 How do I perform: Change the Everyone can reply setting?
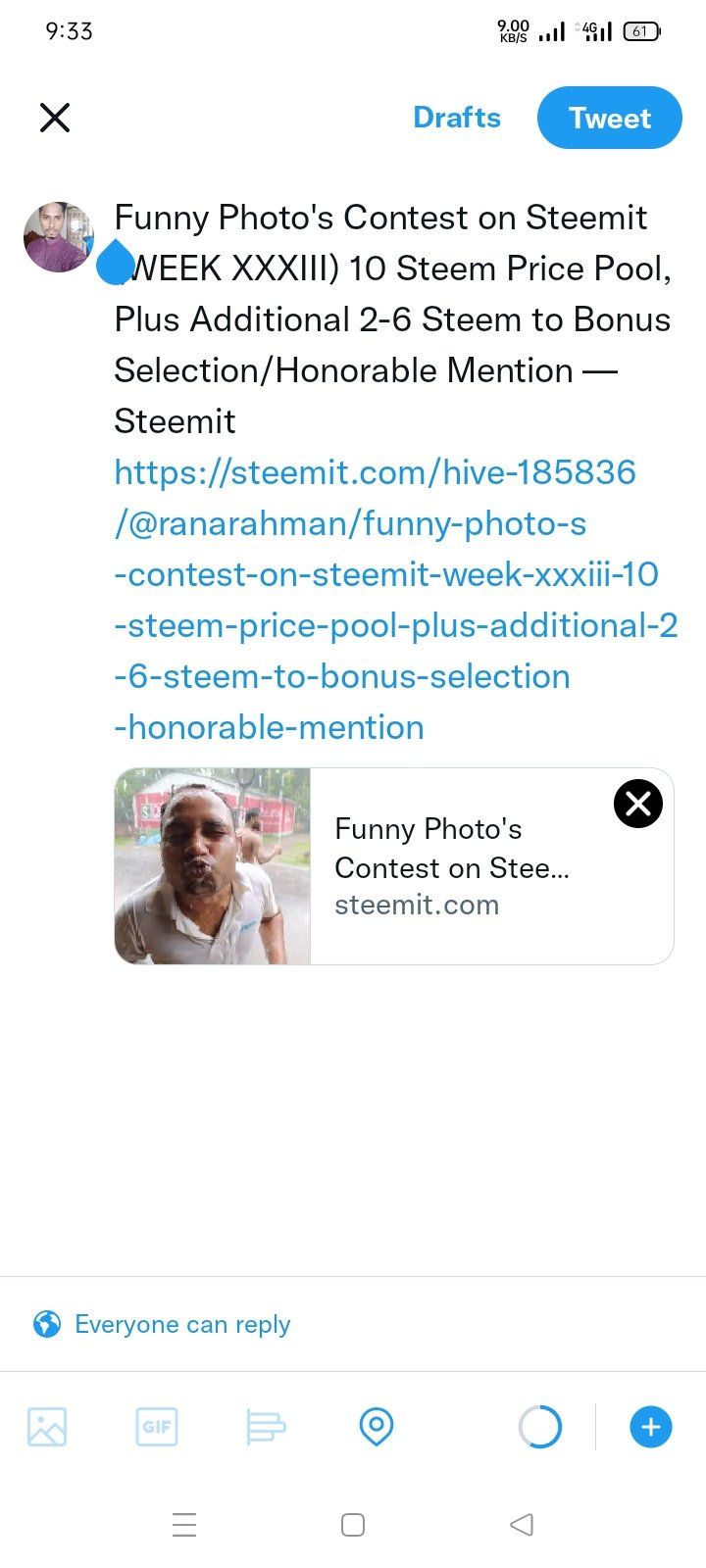182,1324
